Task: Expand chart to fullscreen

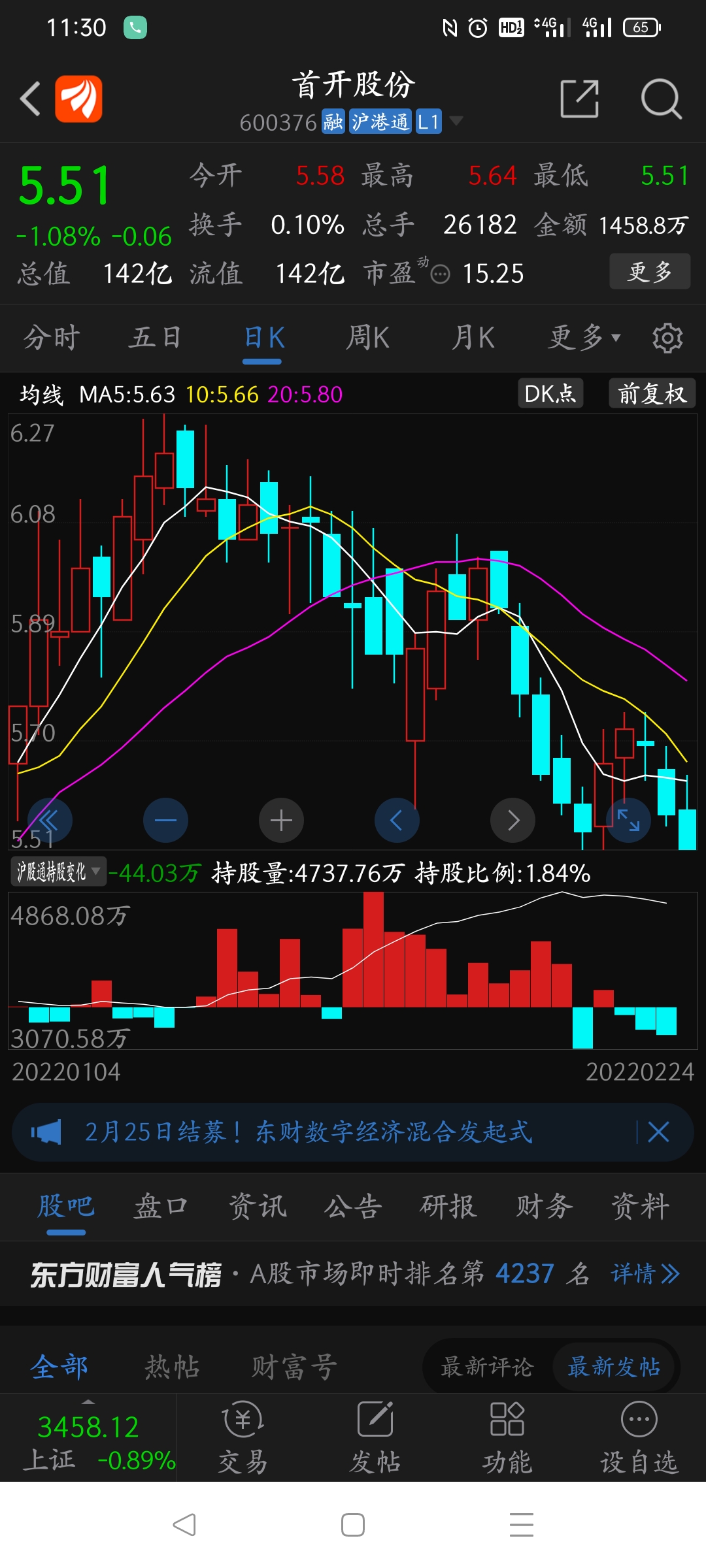Action: pos(628,820)
